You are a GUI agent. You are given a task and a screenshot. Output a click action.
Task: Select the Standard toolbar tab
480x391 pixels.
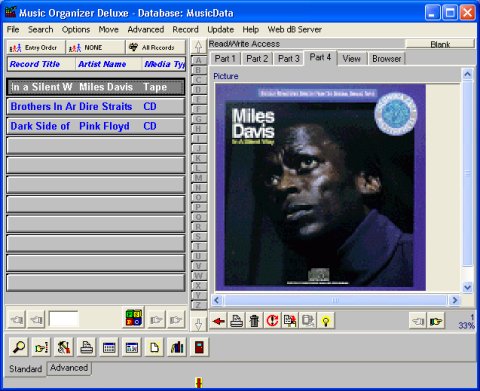tap(26, 369)
